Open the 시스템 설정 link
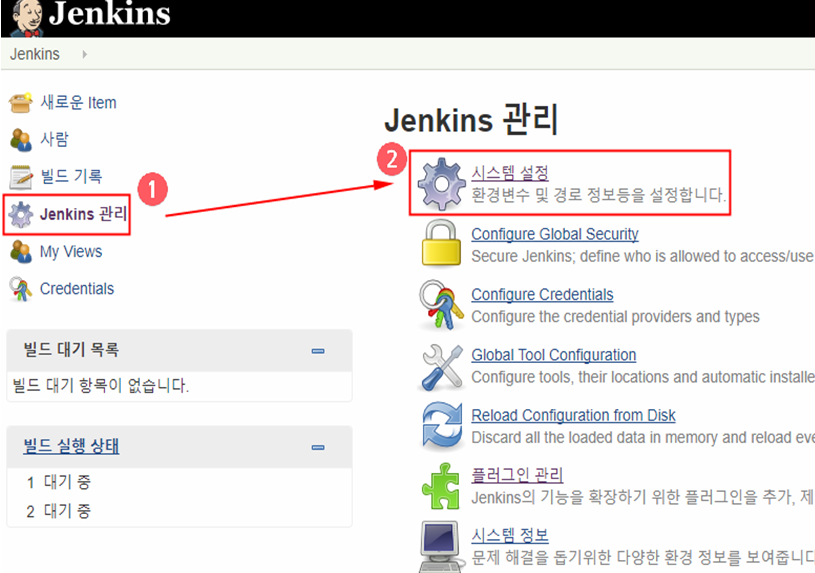 510,173
